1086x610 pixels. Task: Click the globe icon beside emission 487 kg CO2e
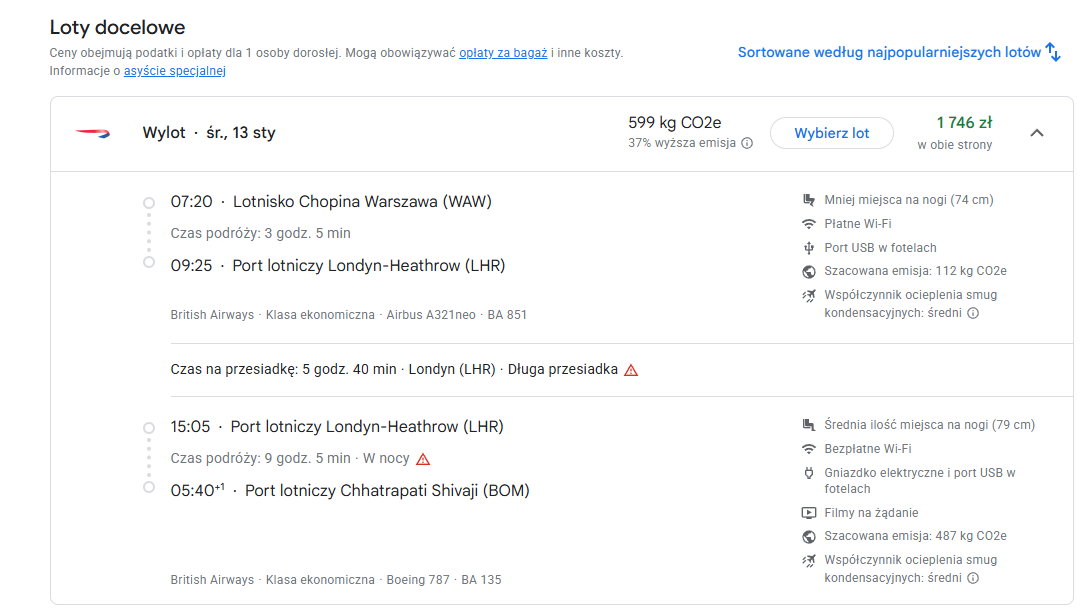[x=808, y=537]
